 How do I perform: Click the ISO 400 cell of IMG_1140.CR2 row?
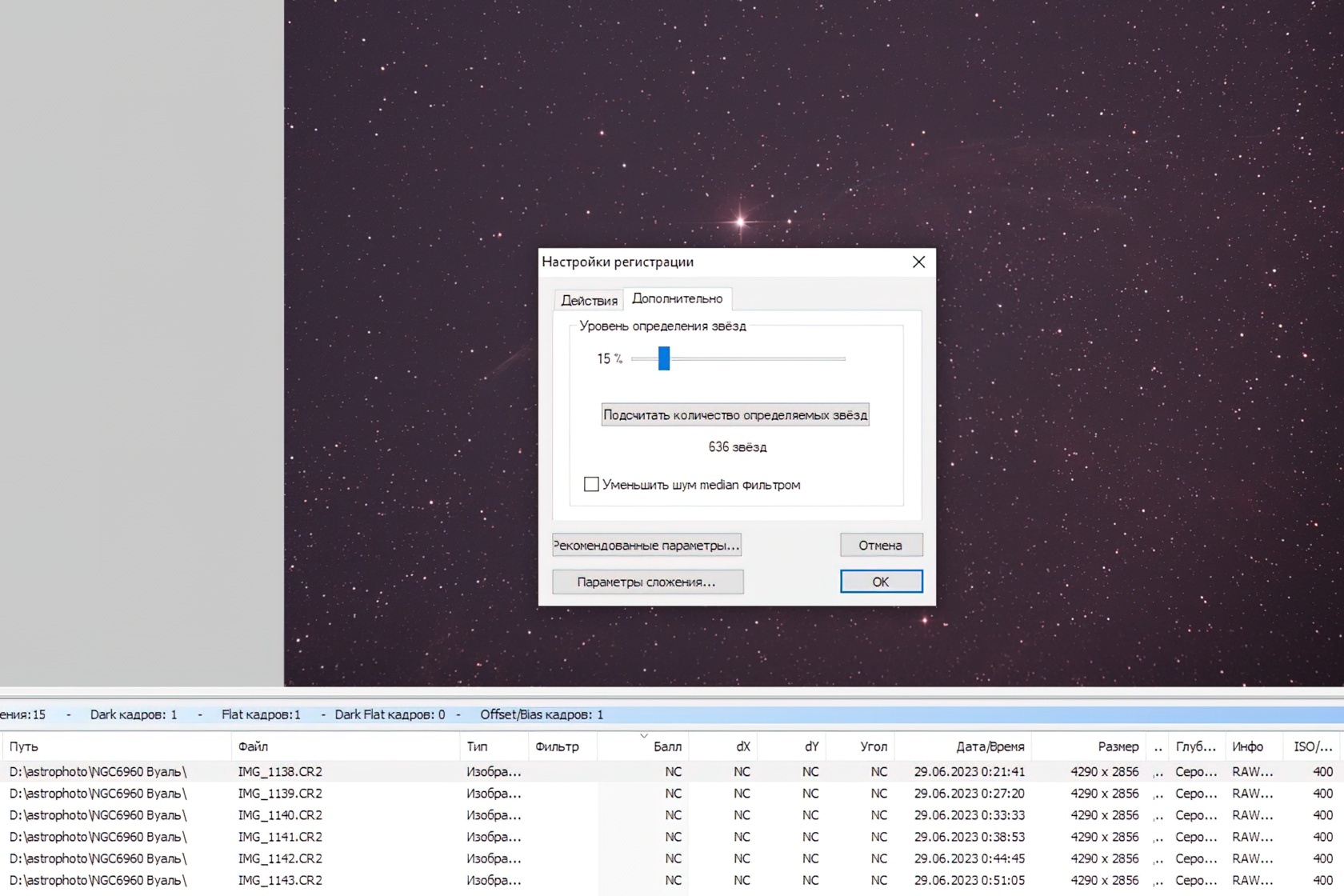click(1323, 815)
